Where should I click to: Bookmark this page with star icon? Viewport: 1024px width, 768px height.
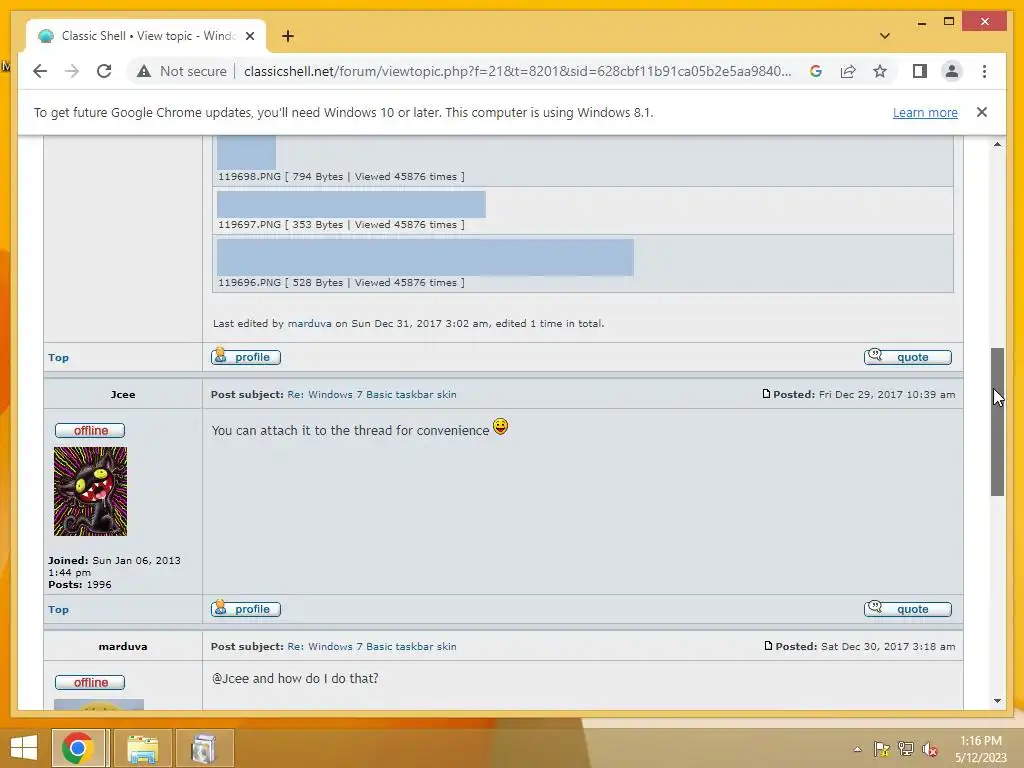click(880, 71)
